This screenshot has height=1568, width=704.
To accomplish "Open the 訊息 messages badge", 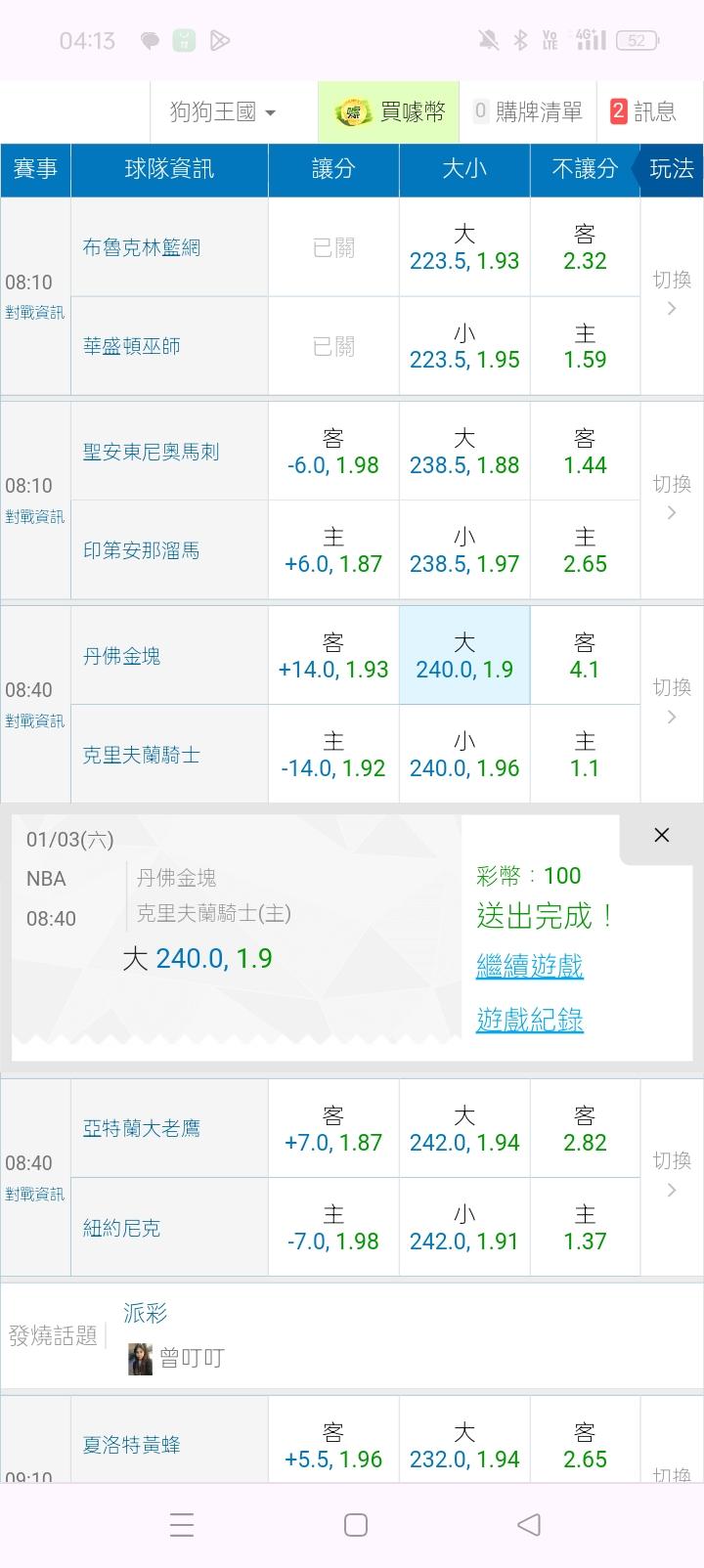I will pos(642,112).
